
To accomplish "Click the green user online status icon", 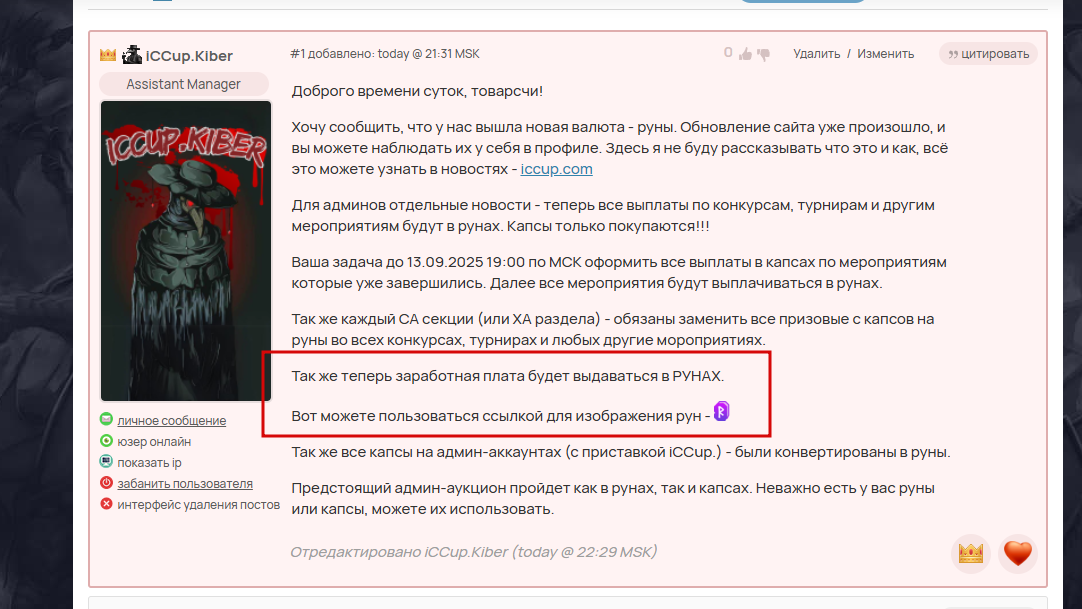I will pos(106,440).
